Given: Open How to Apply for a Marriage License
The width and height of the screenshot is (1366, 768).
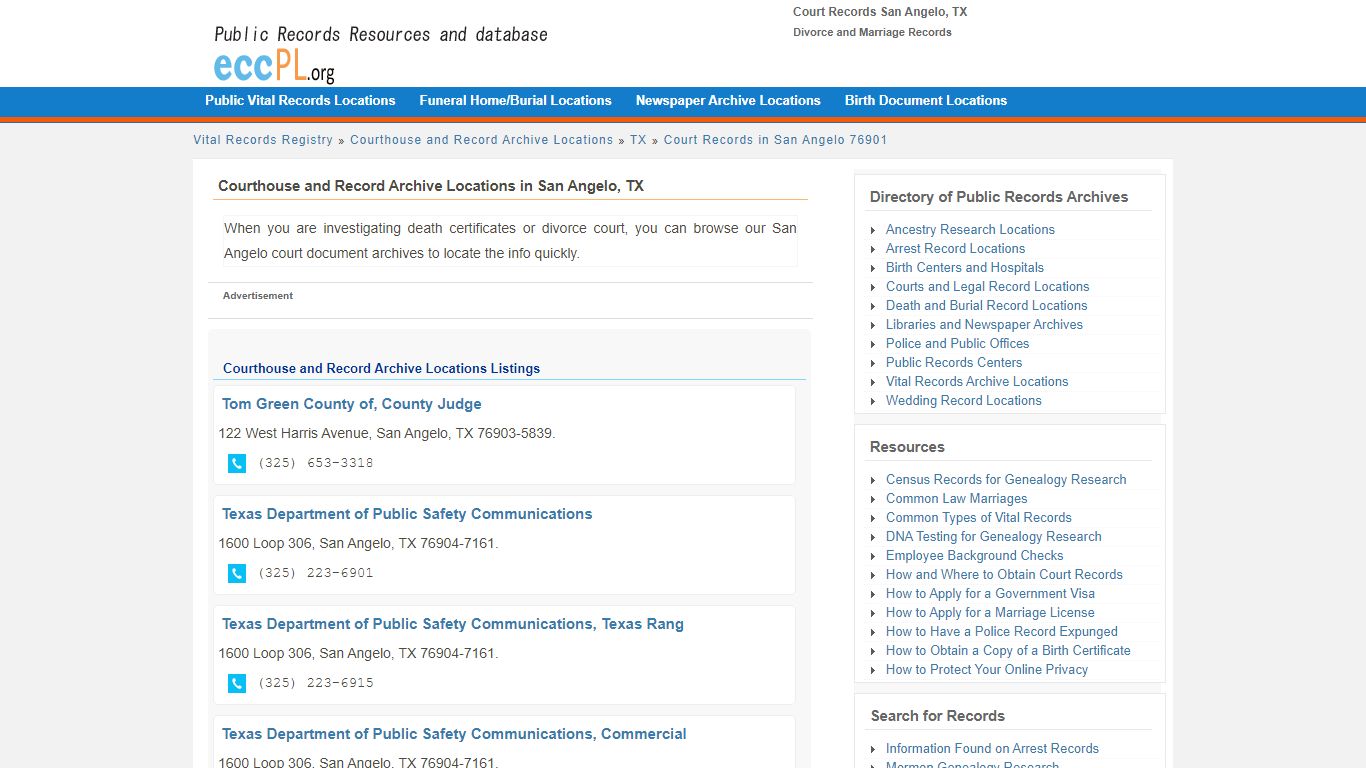Looking at the screenshot, I should pyautogui.click(x=990, y=613).
